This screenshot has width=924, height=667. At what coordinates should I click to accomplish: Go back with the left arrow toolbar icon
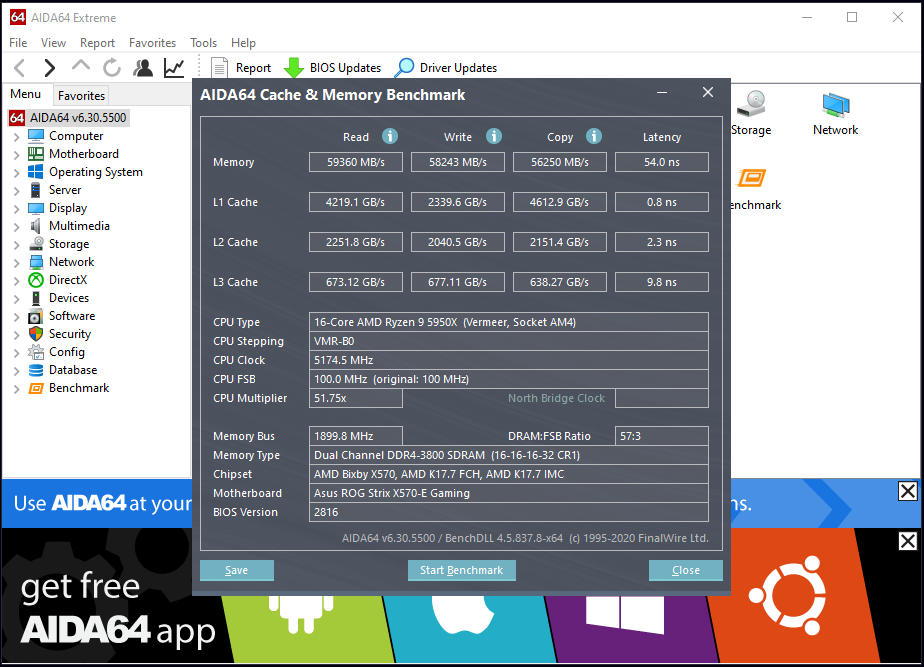(19, 68)
